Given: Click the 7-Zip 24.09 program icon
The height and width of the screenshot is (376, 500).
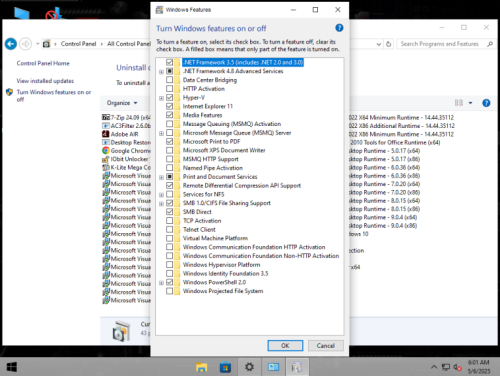Looking at the screenshot, I should point(106,117).
